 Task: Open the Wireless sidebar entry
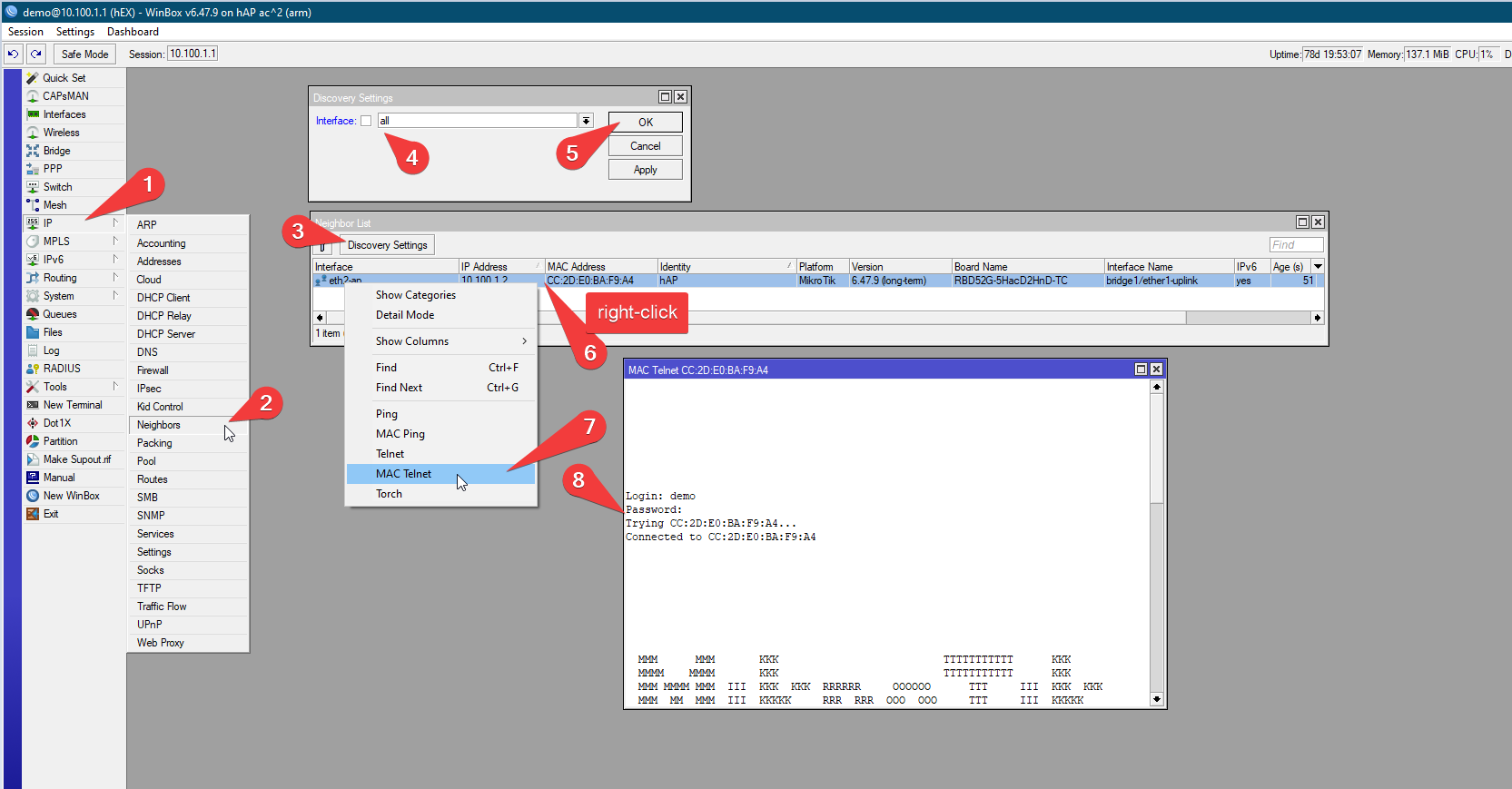61,133
